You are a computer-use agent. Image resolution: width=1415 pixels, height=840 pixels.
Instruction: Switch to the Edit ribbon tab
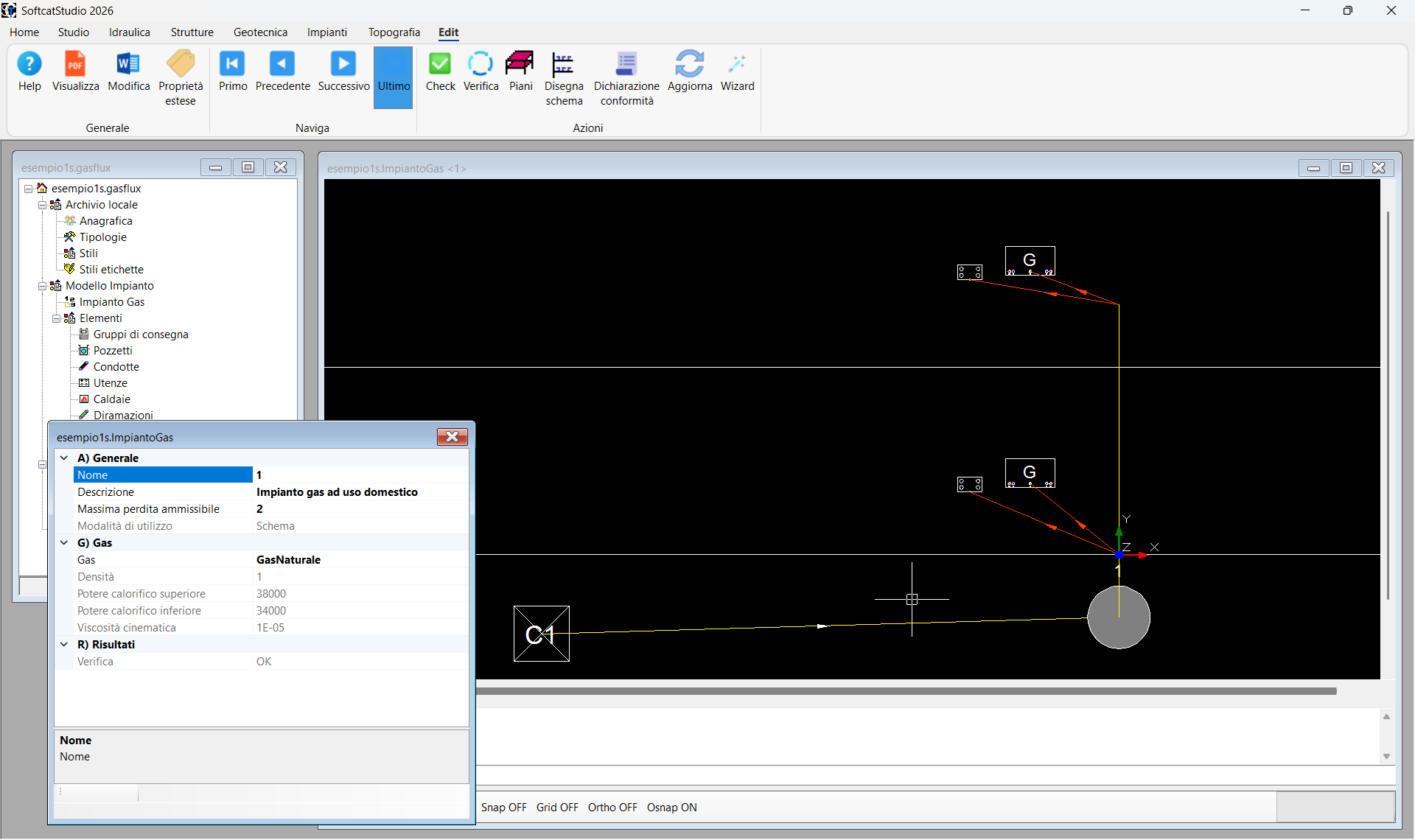(x=448, y=32)
